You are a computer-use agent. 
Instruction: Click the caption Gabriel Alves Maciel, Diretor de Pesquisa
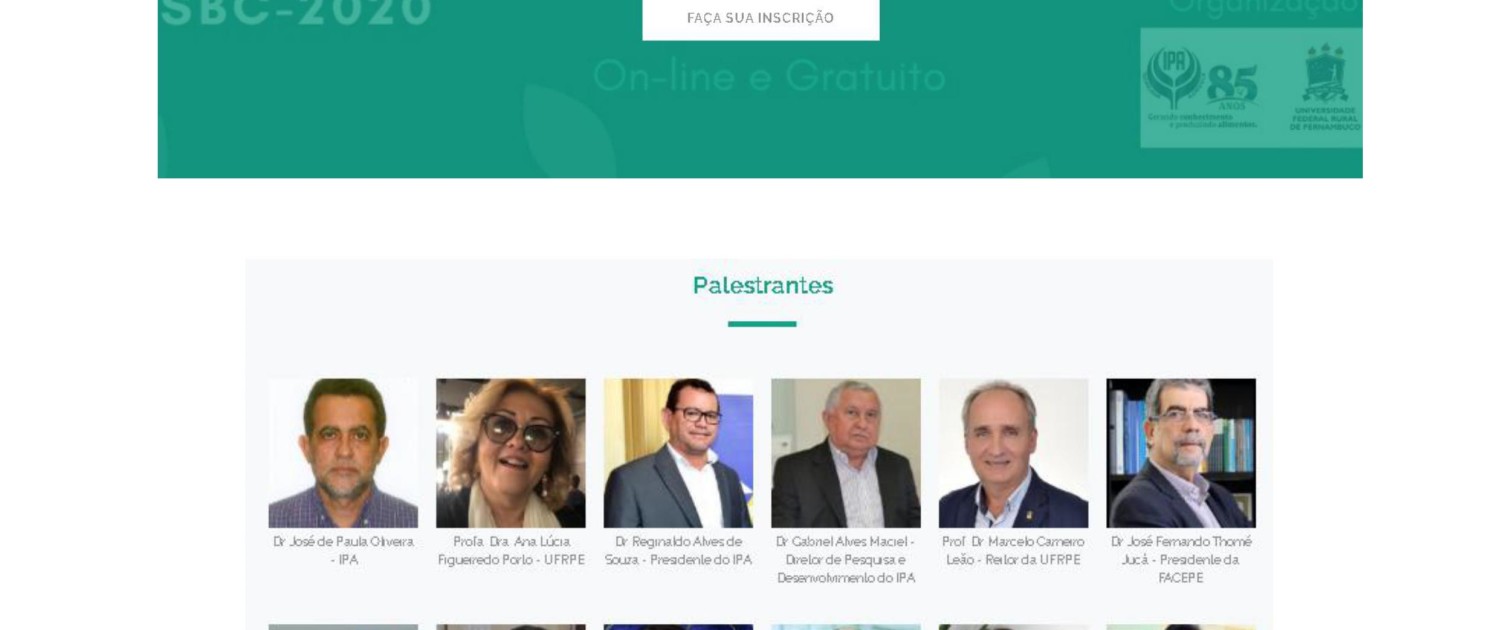coord(846,560)
